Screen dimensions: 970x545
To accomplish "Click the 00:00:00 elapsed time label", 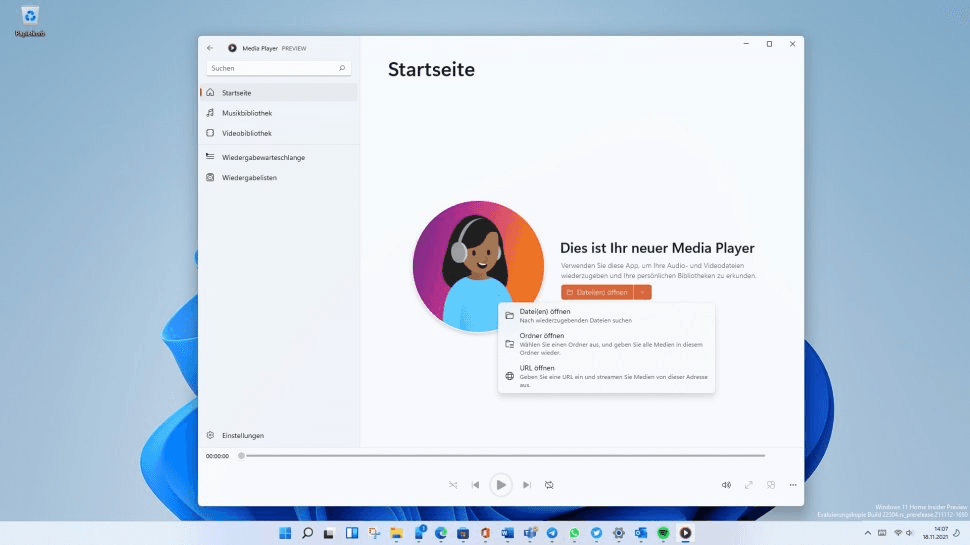I will coord(217,456).
